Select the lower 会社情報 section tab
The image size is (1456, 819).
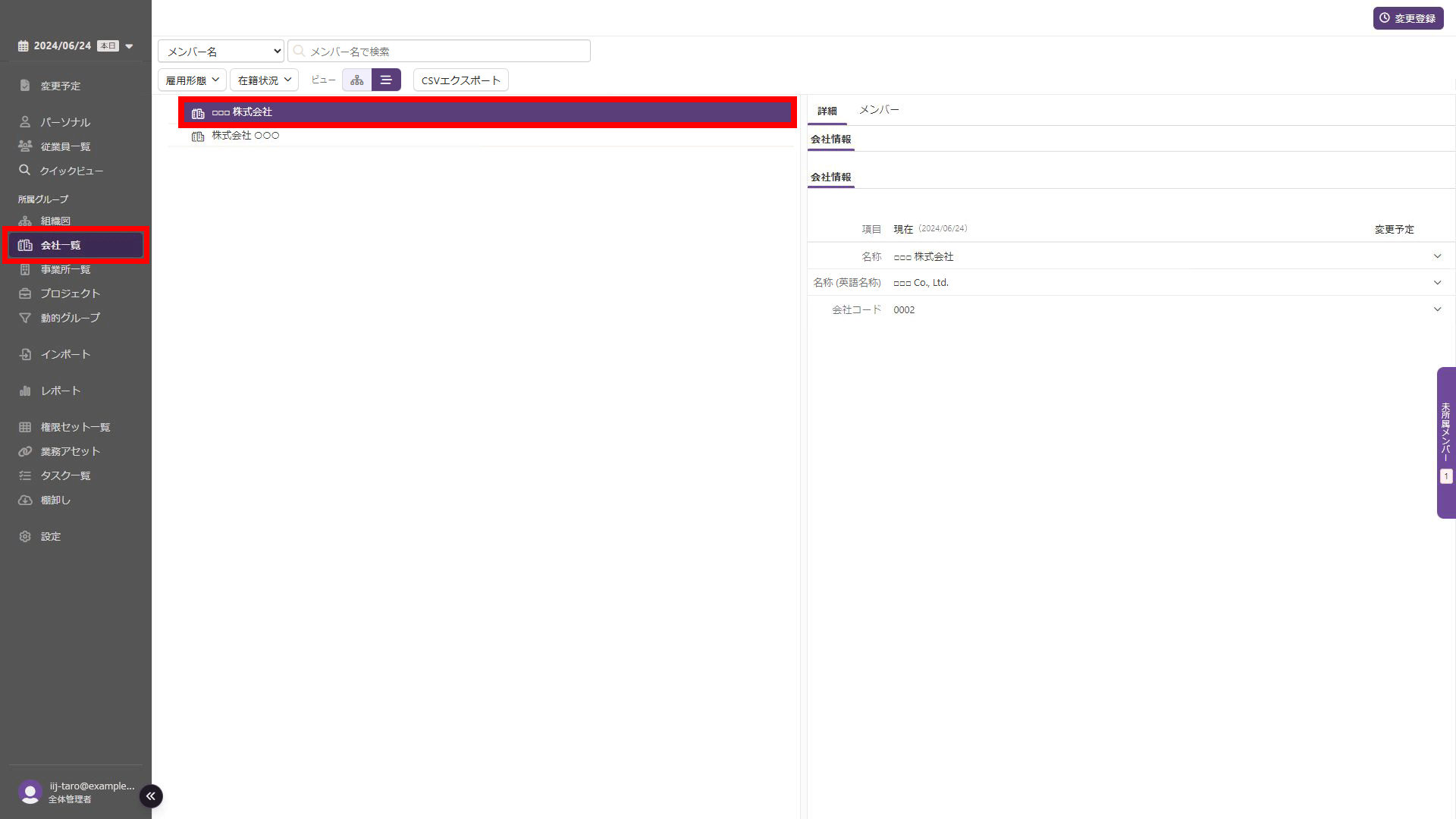click(x=831, y=177)
